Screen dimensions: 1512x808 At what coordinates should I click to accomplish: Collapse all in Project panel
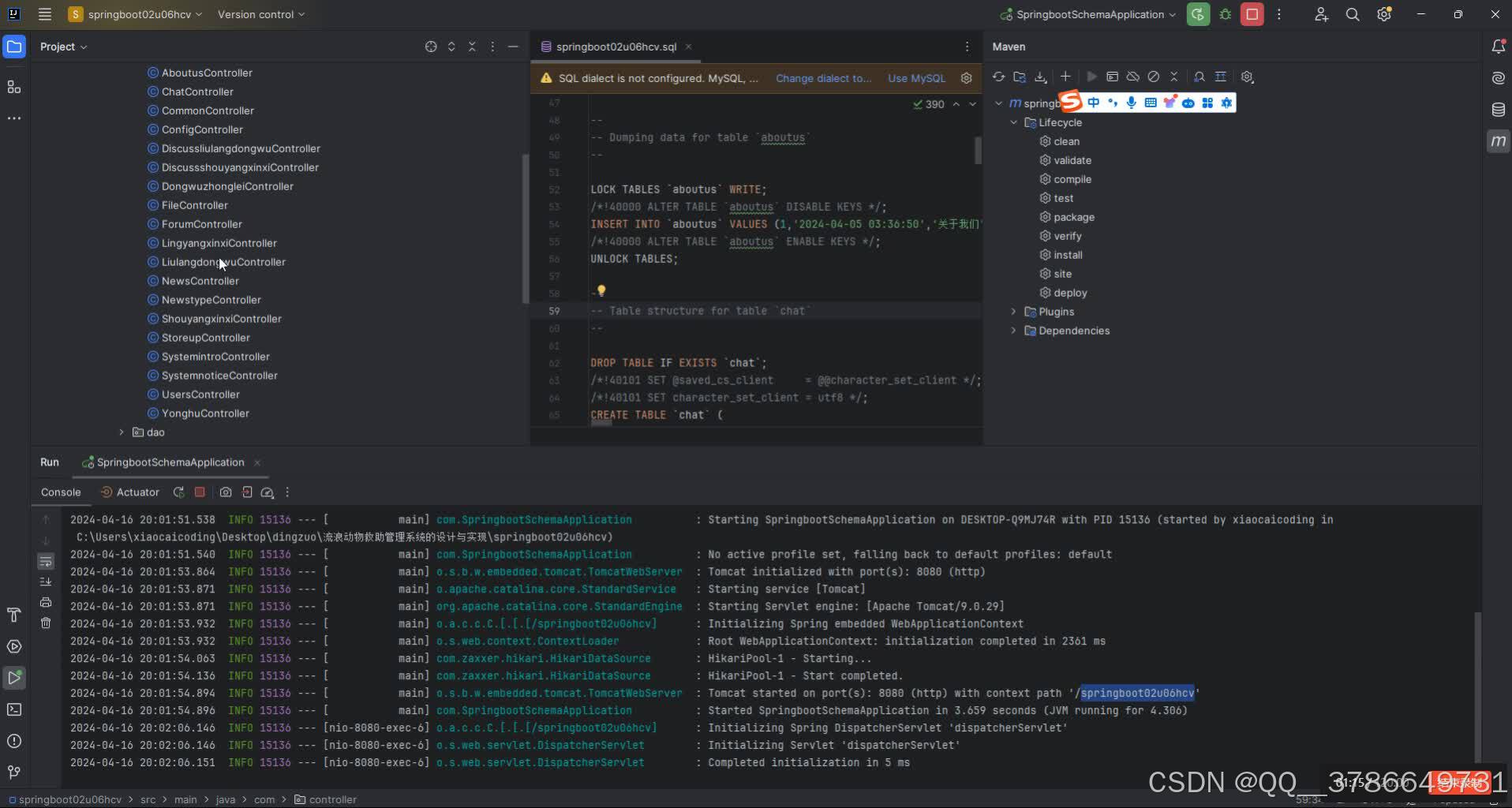pyautogui.click(x=472, y=47)
